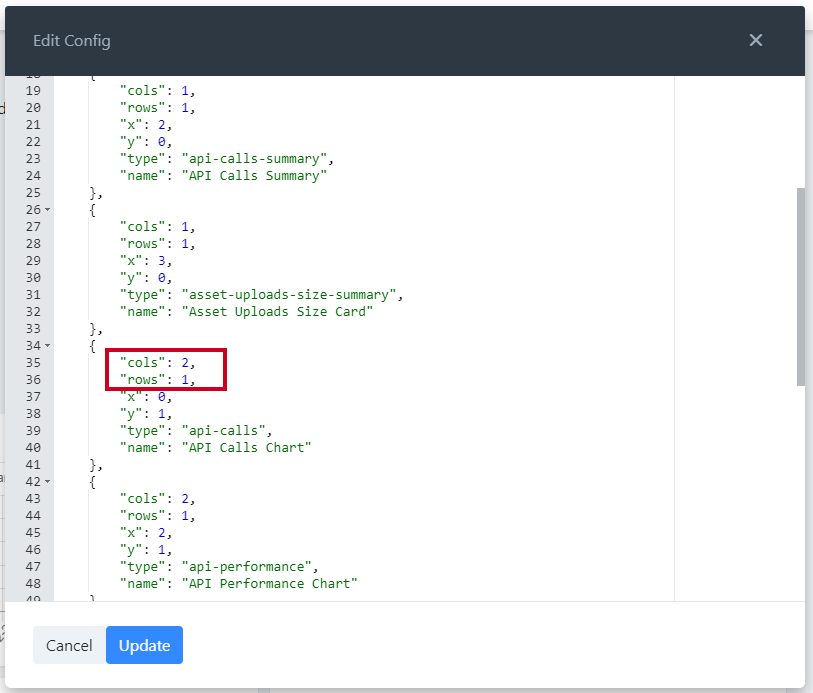Click the Edit Config dialog title
Screen dimensions: 813x693
(x=72, y=41)
